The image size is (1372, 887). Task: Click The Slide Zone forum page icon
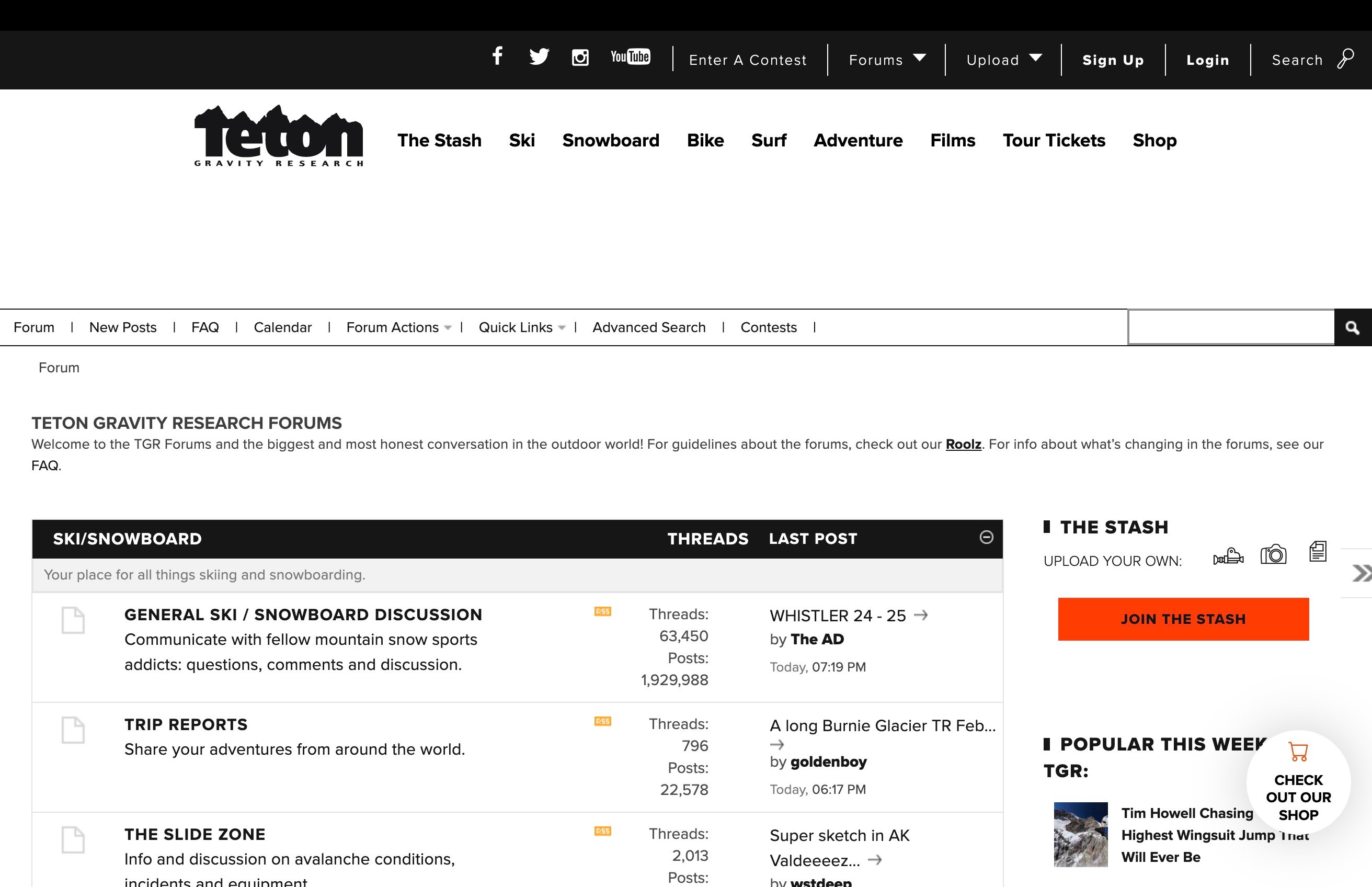73,840
